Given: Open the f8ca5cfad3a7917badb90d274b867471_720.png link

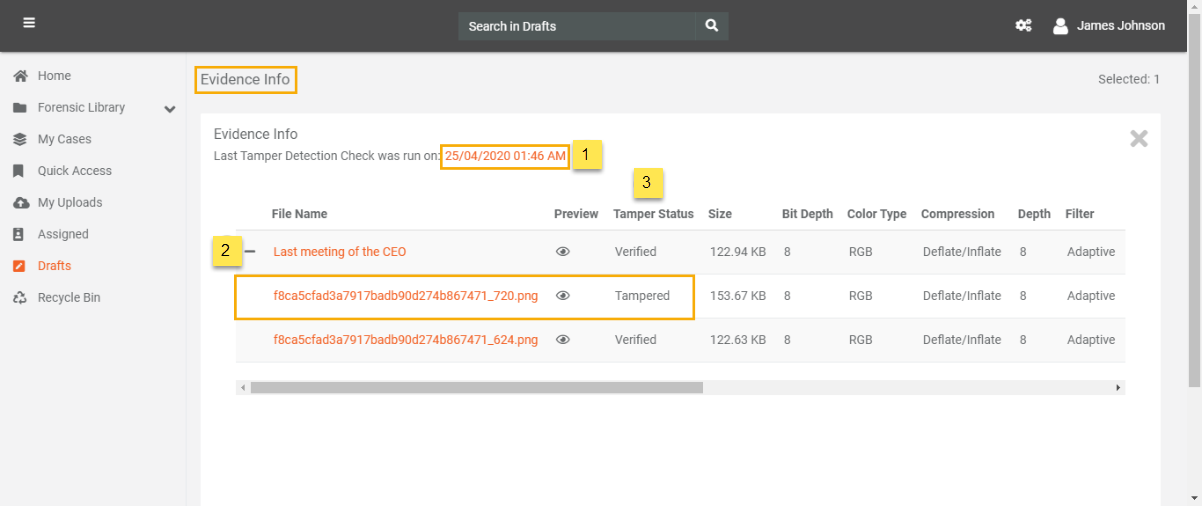Looking at the screenshot, I should point(405,296).
